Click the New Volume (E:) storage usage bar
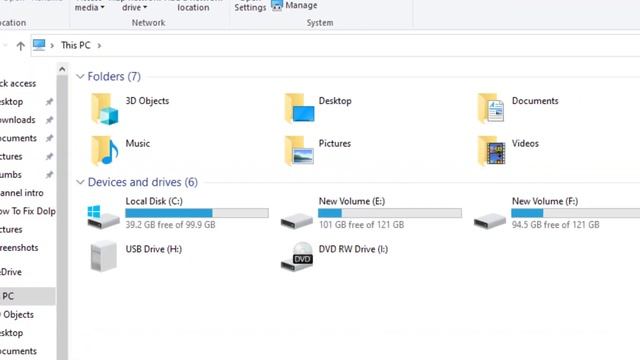This screenshot has width=640, height=360. [390, 213]
